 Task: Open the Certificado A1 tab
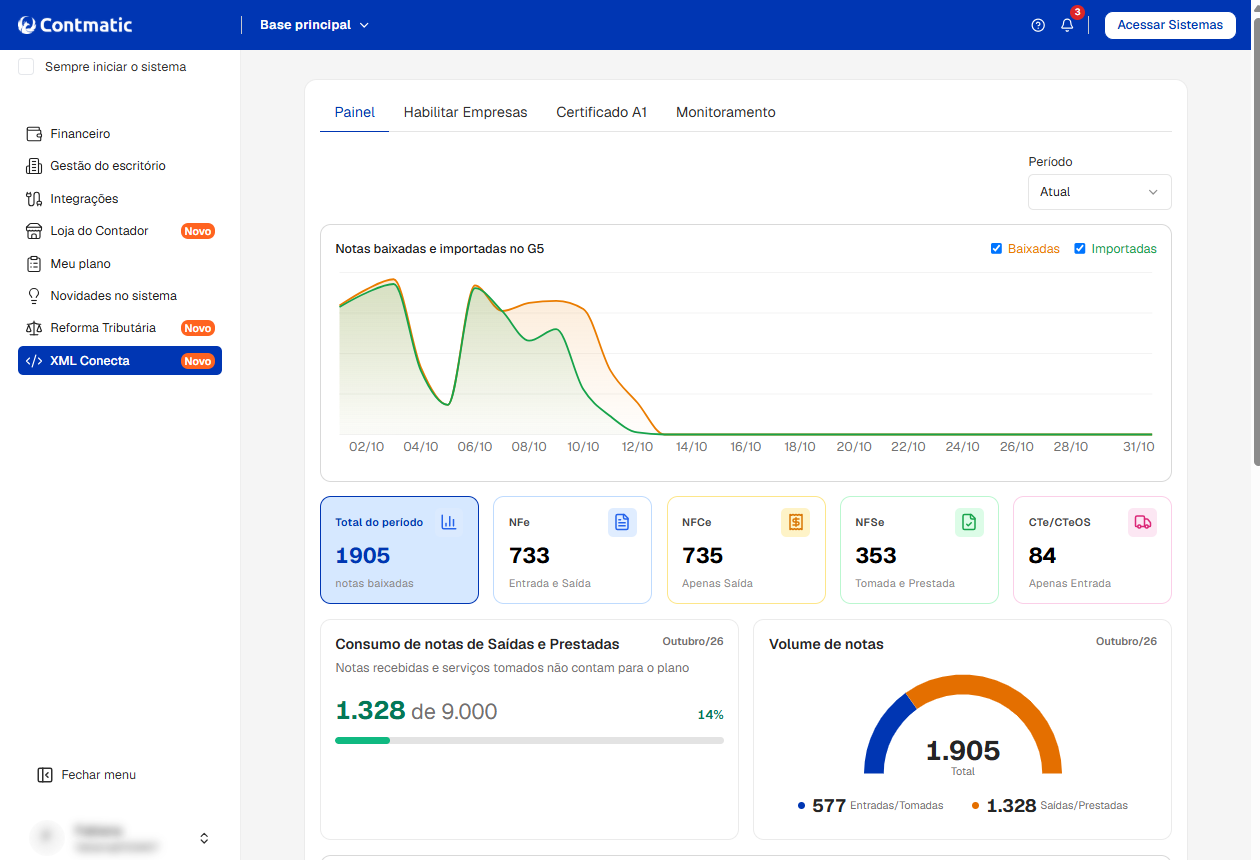602,112
